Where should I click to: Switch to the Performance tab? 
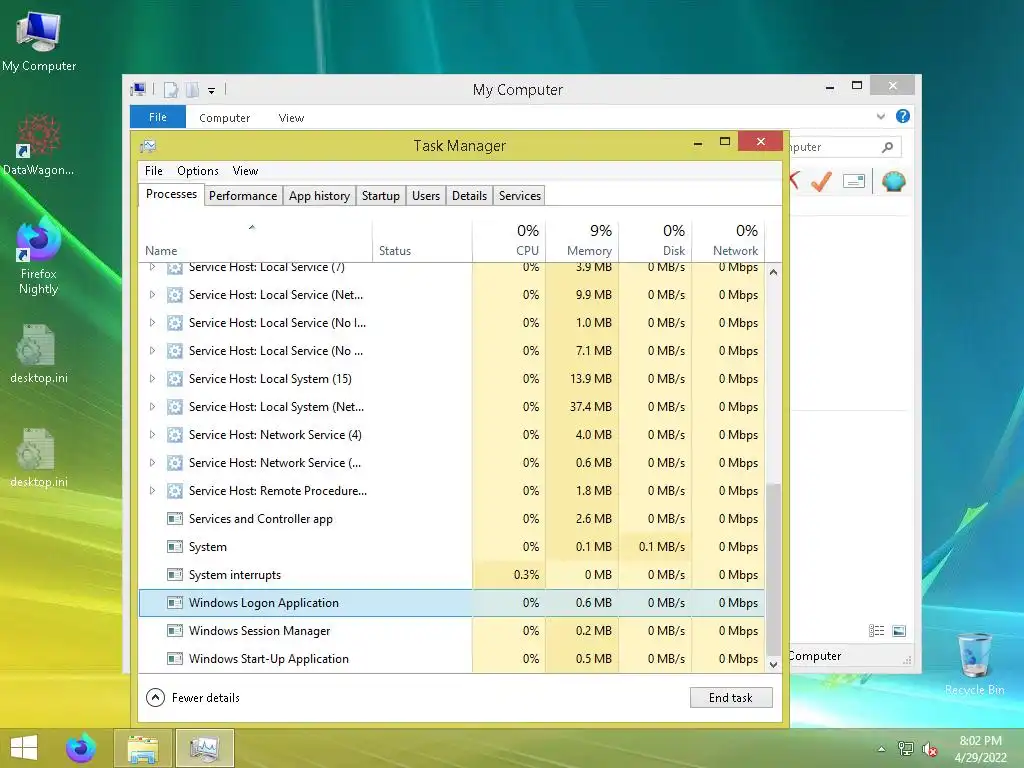[x=243, y=196]
